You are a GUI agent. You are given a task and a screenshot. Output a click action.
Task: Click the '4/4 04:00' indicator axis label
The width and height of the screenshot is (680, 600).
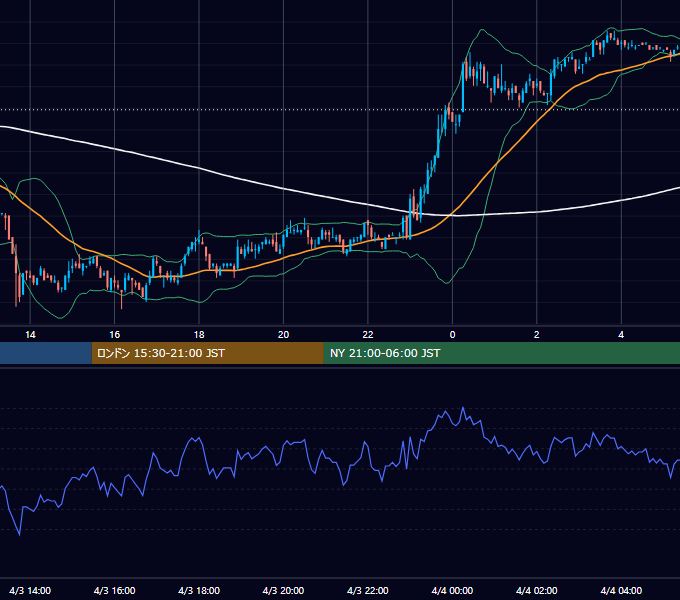pos(621,590)
